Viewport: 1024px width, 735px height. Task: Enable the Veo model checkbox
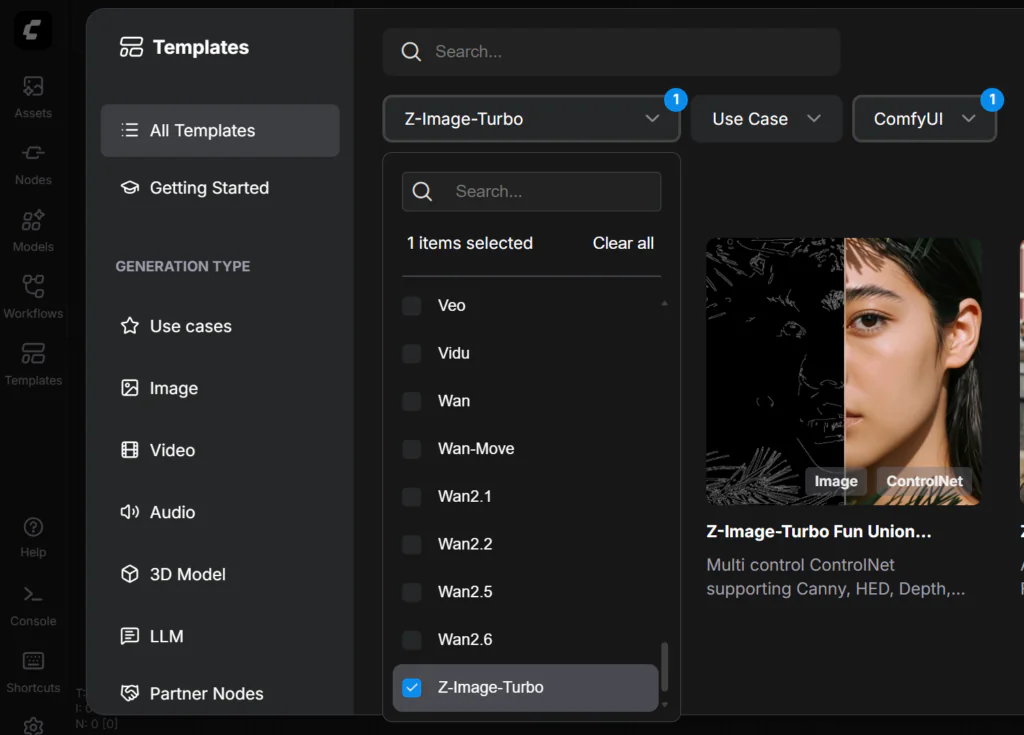tap(412, 306)
